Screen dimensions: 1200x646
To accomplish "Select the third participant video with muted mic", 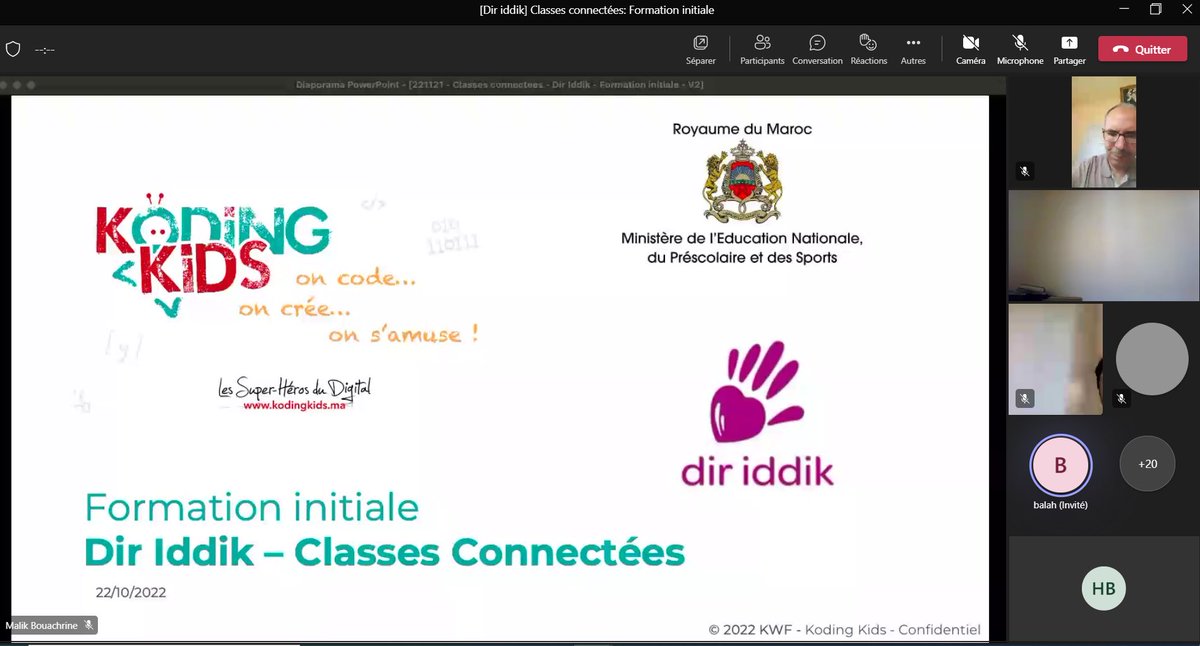I will [x=1056, y=359].
